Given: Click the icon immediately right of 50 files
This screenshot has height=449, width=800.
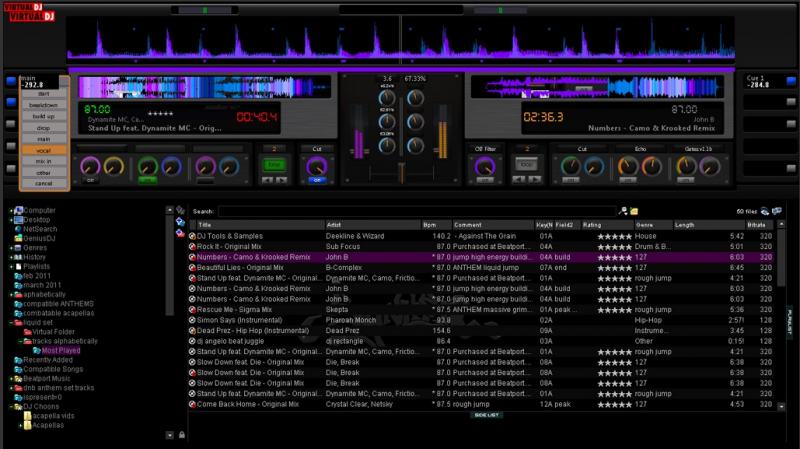Looking at the screenshot, I should coord(765,211).
